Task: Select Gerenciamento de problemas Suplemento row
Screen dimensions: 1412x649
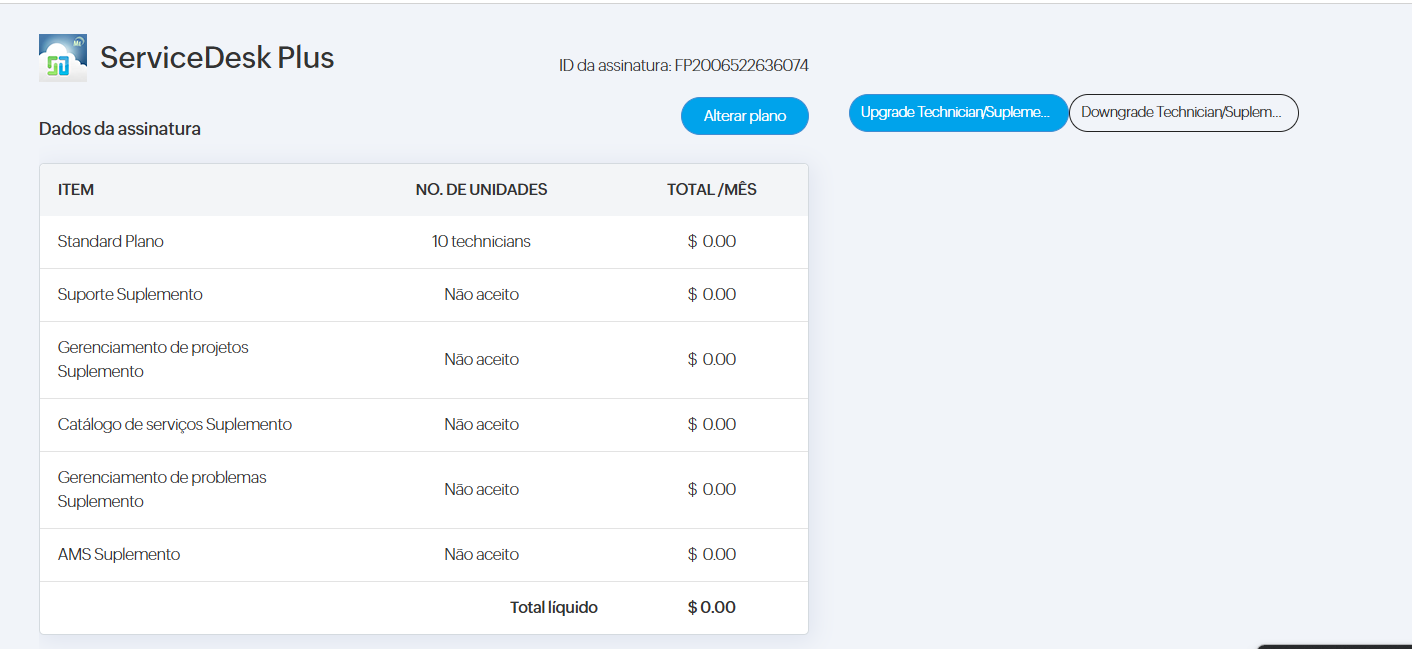Action: (162, 490)
